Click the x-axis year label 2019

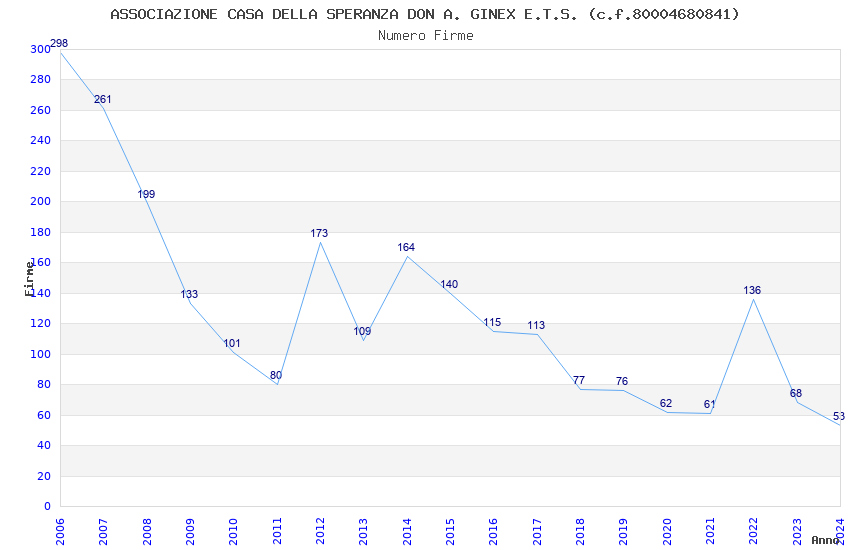coord(623,532)
